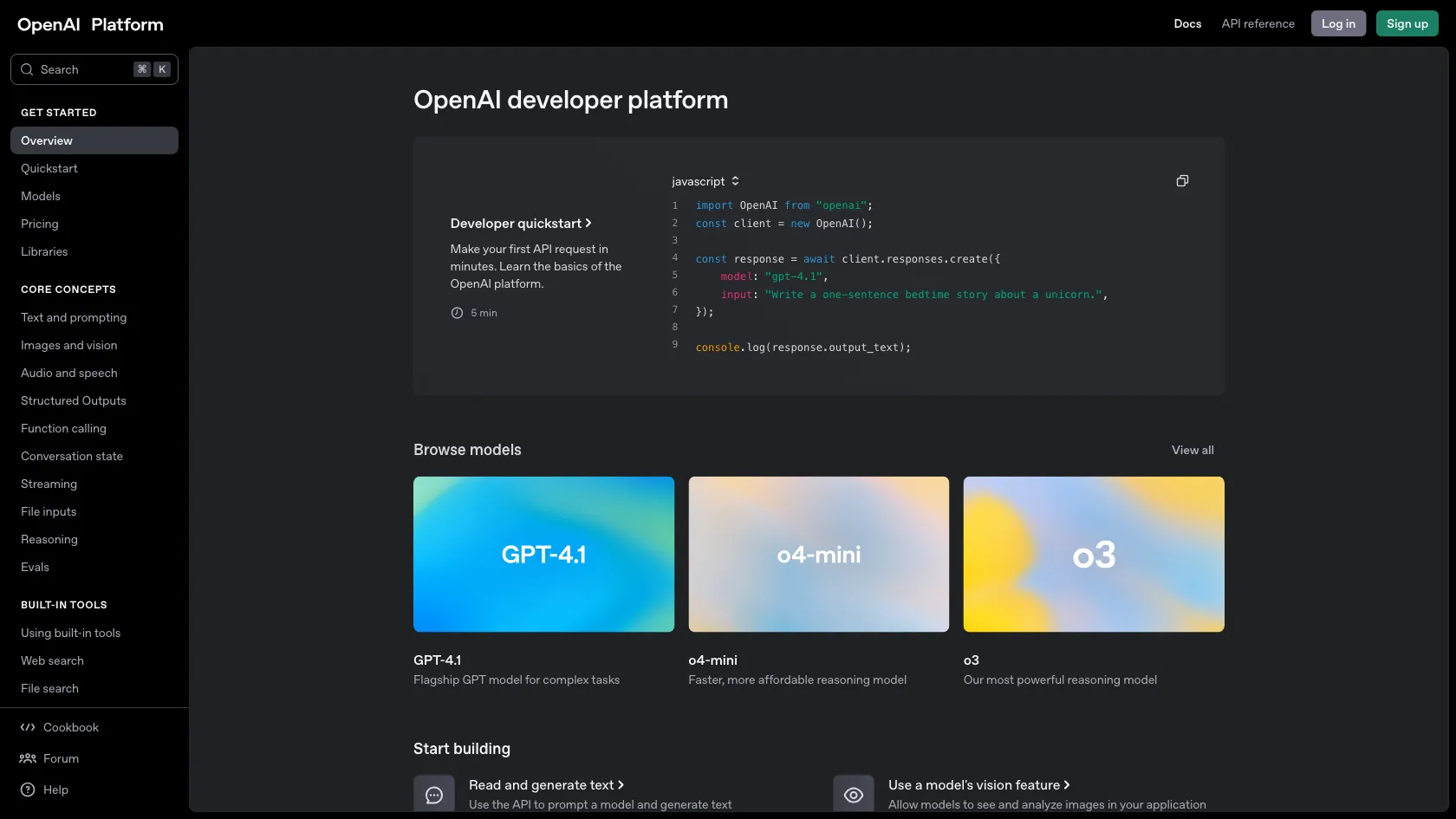Click View all models link
This screenshot has height=819, width=1456.
(x=1193, y=450)
